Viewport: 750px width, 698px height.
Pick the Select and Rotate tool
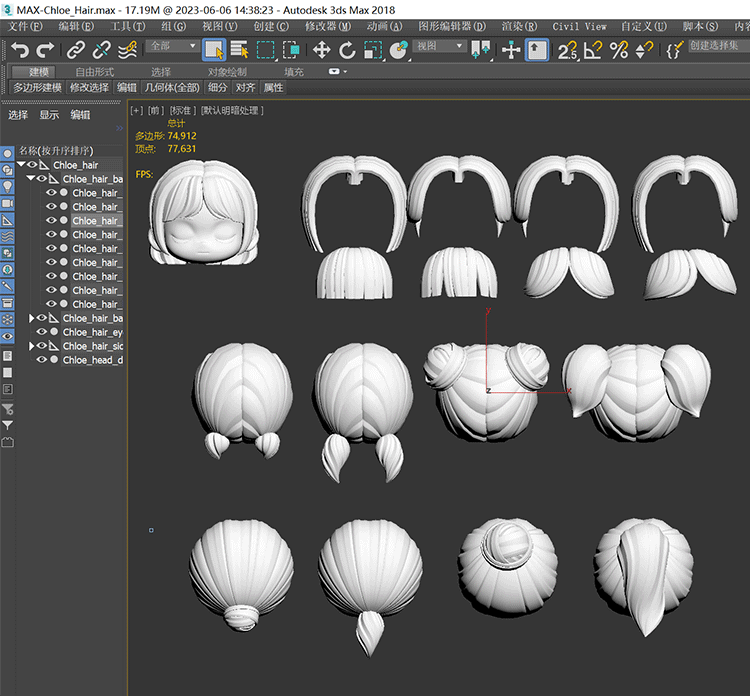pyautogui.click(x=347, y=49)
